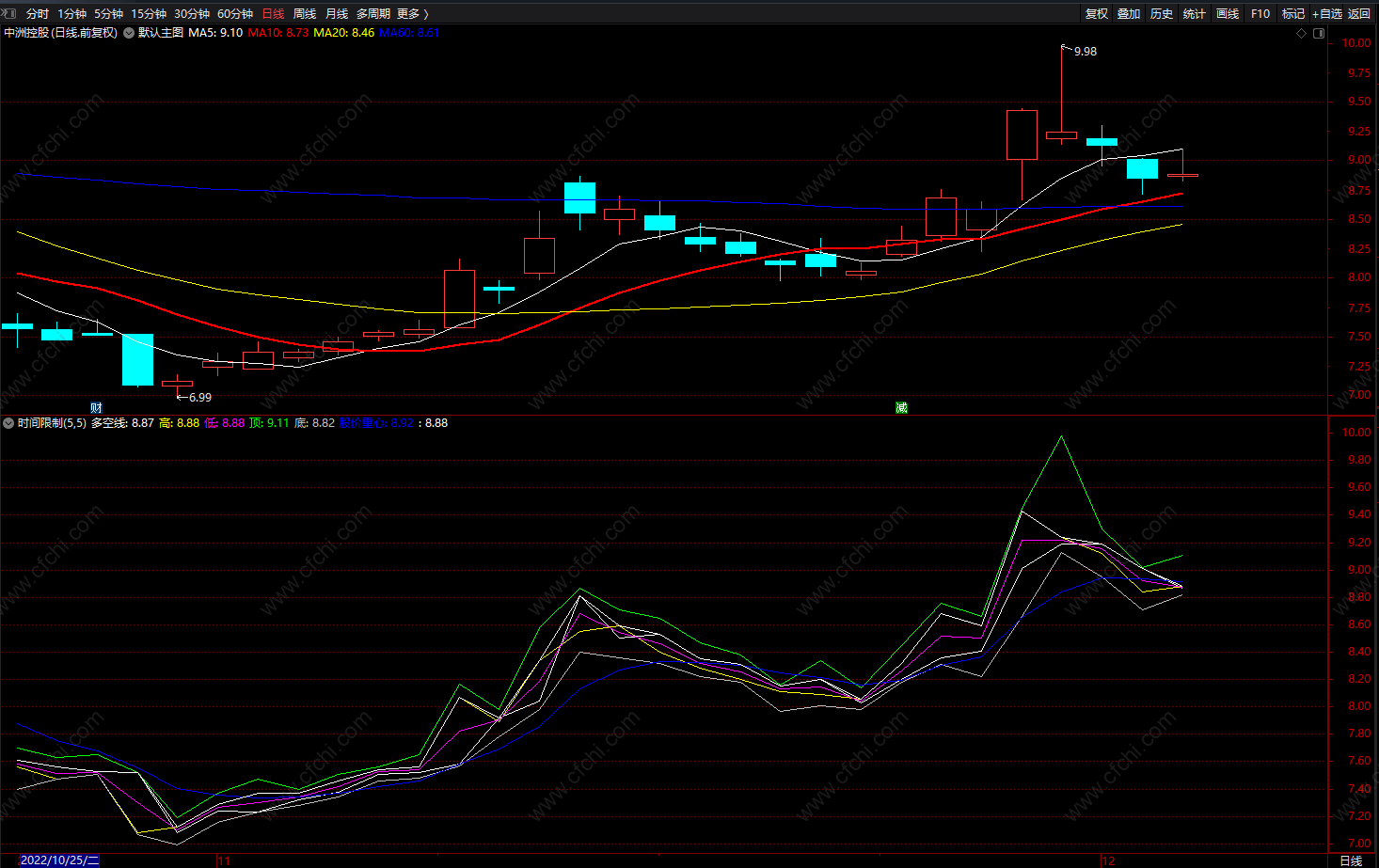Select the 15分钟 period tab
Screen dimensions: 1379x868
point(149,13)
